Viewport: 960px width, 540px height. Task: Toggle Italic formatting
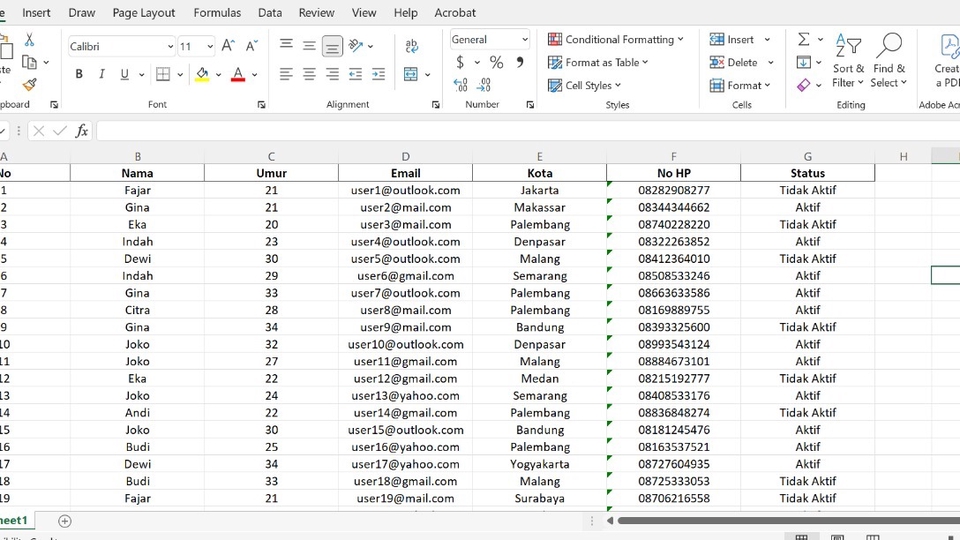tap(102, 74)
